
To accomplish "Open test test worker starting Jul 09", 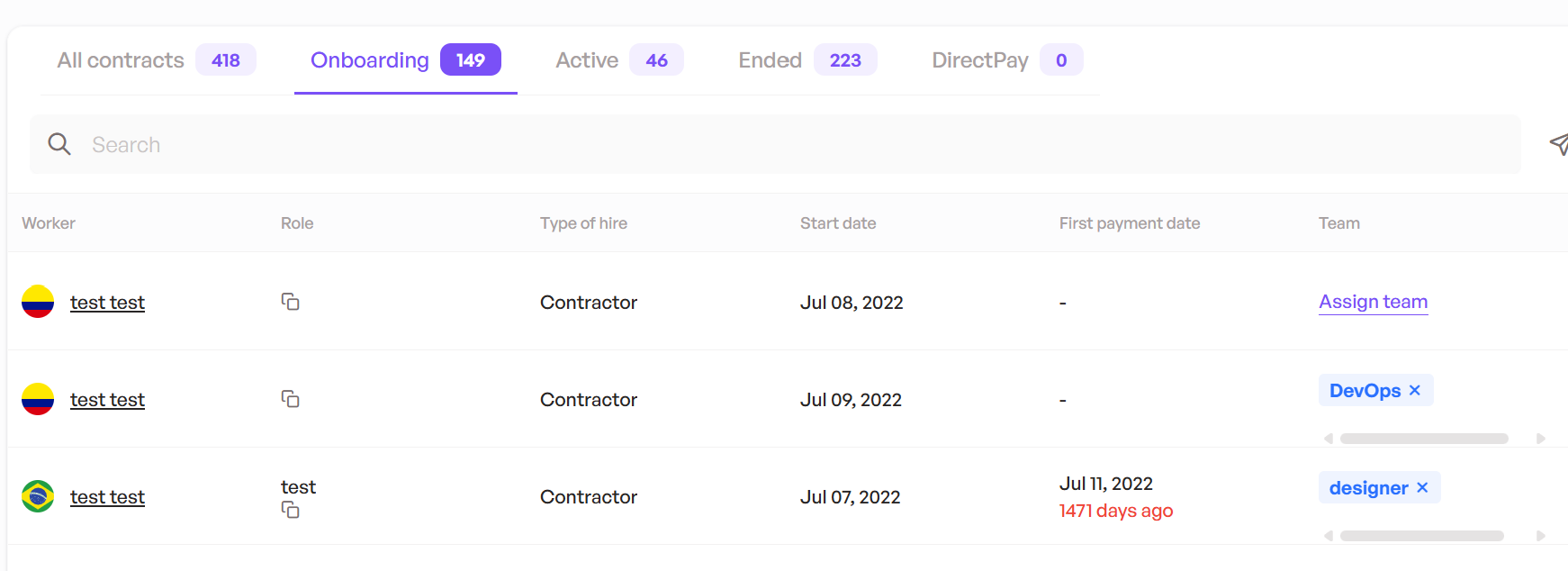I will click(x=107, y=400).
